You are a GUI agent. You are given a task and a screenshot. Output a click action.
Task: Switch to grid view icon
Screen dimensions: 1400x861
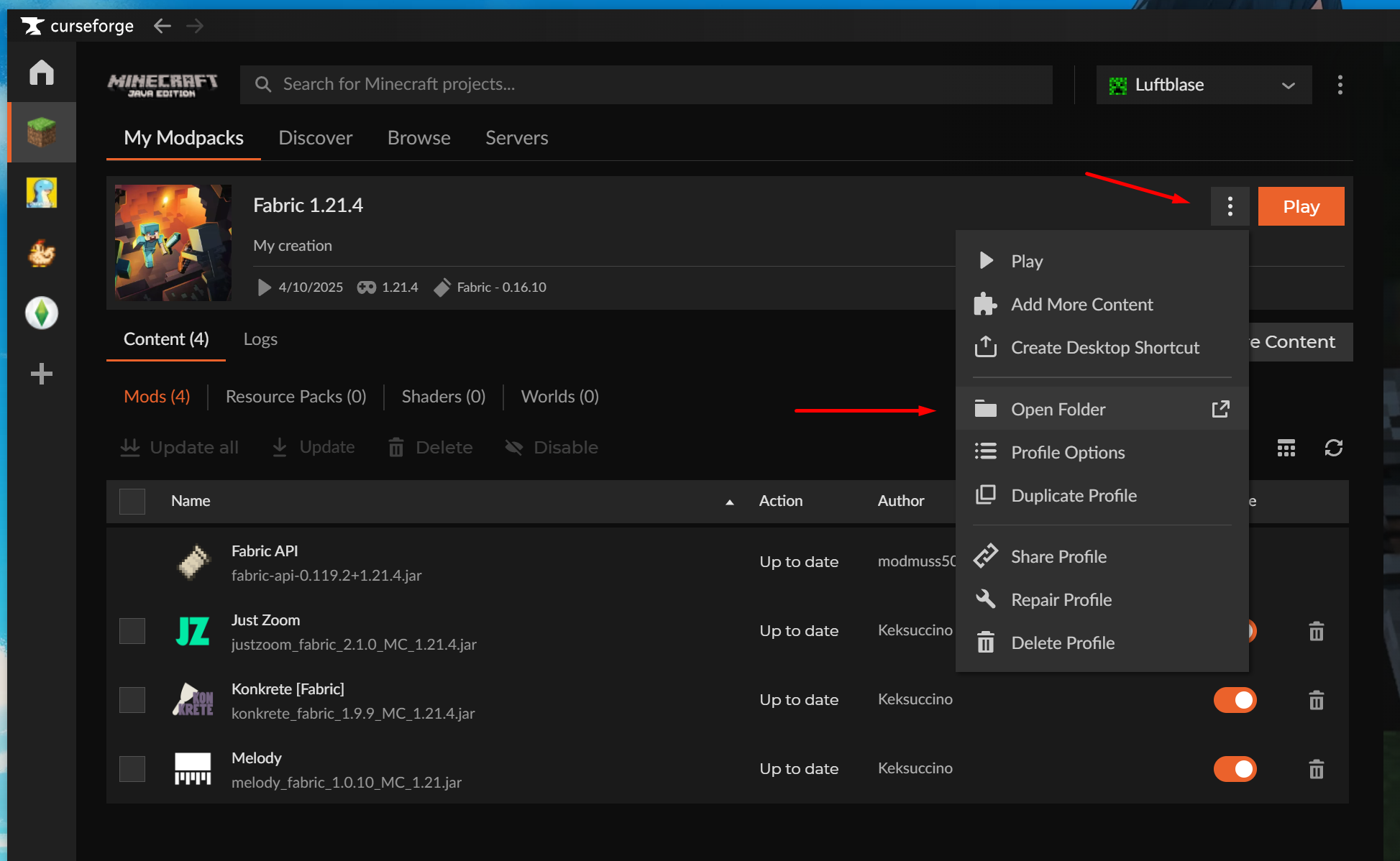(1286, 448)
